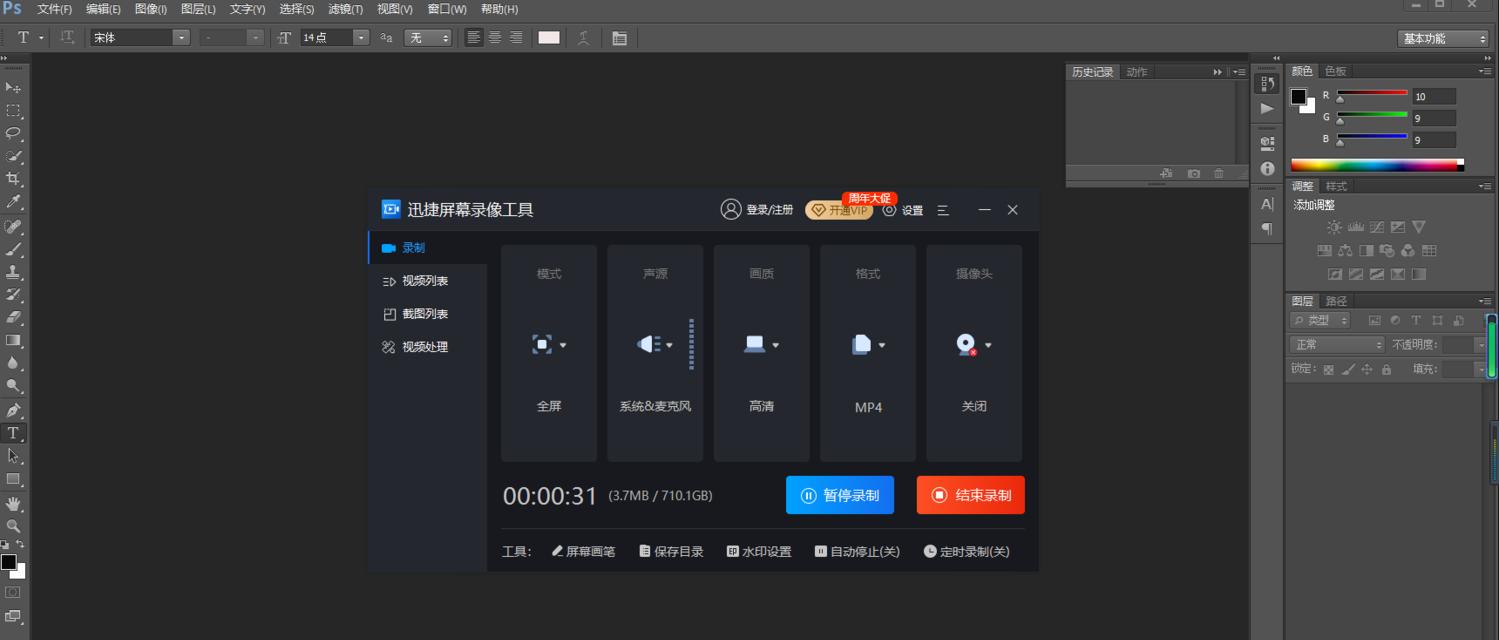Add a Brightness/Contrast adjustment (sun icon)
The image size is (1499, 640).
pos(1334,227)
